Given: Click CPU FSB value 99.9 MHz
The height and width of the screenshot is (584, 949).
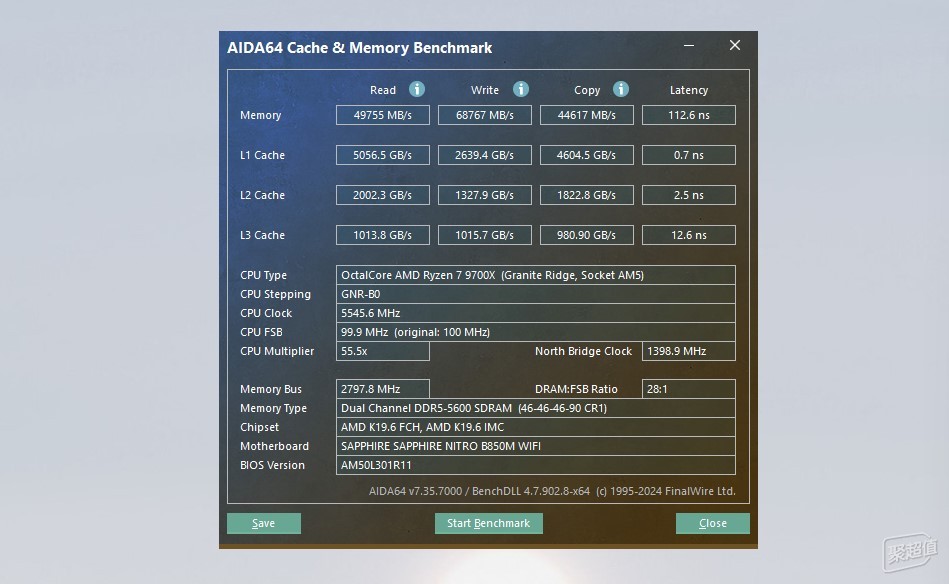Looking at the screenshot, I should click(x=536, y=332).
